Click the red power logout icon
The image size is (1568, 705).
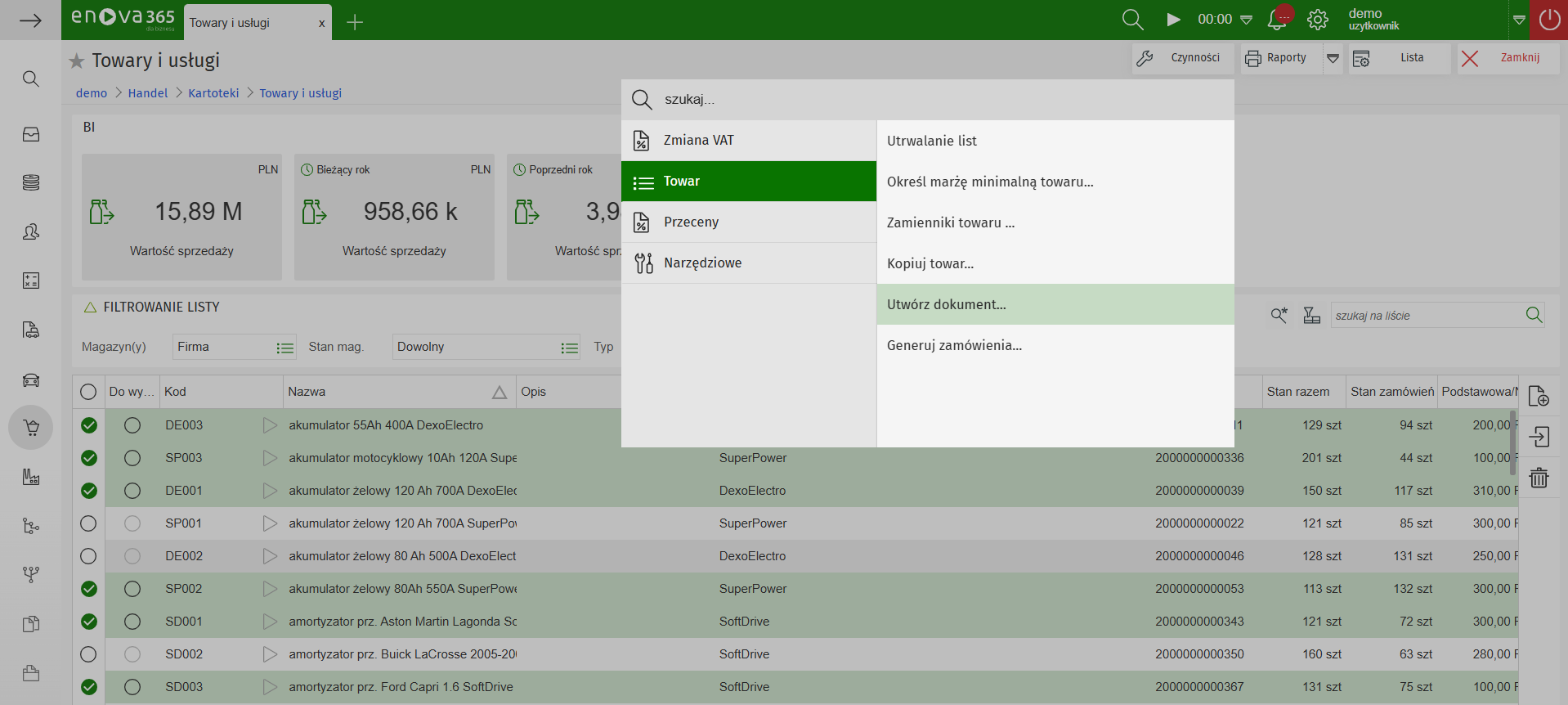[1549, 20]
